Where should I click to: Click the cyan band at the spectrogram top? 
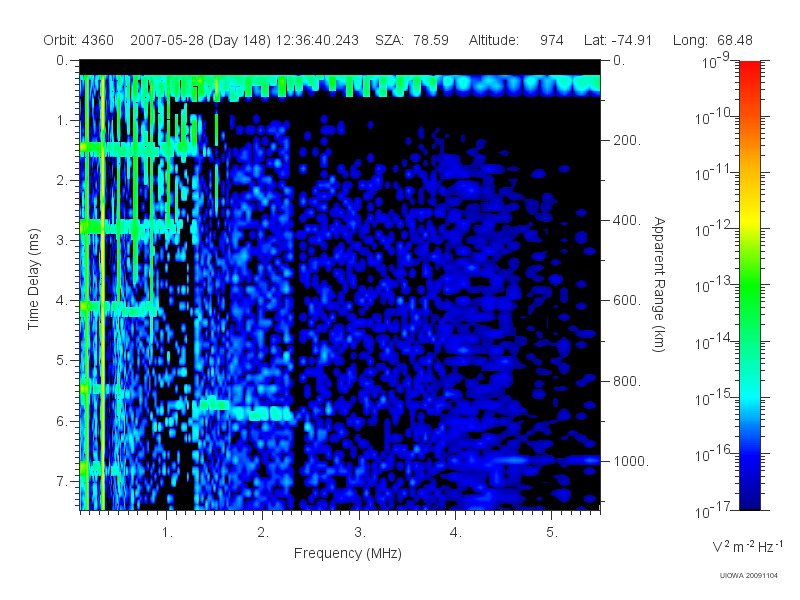coord(340,85)
